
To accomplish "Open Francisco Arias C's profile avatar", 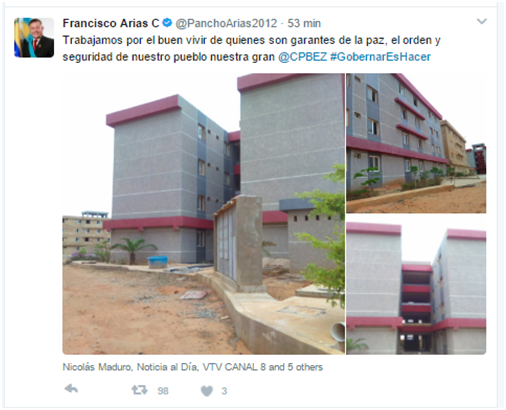I will pyautogui.click(x=34, y=38).
